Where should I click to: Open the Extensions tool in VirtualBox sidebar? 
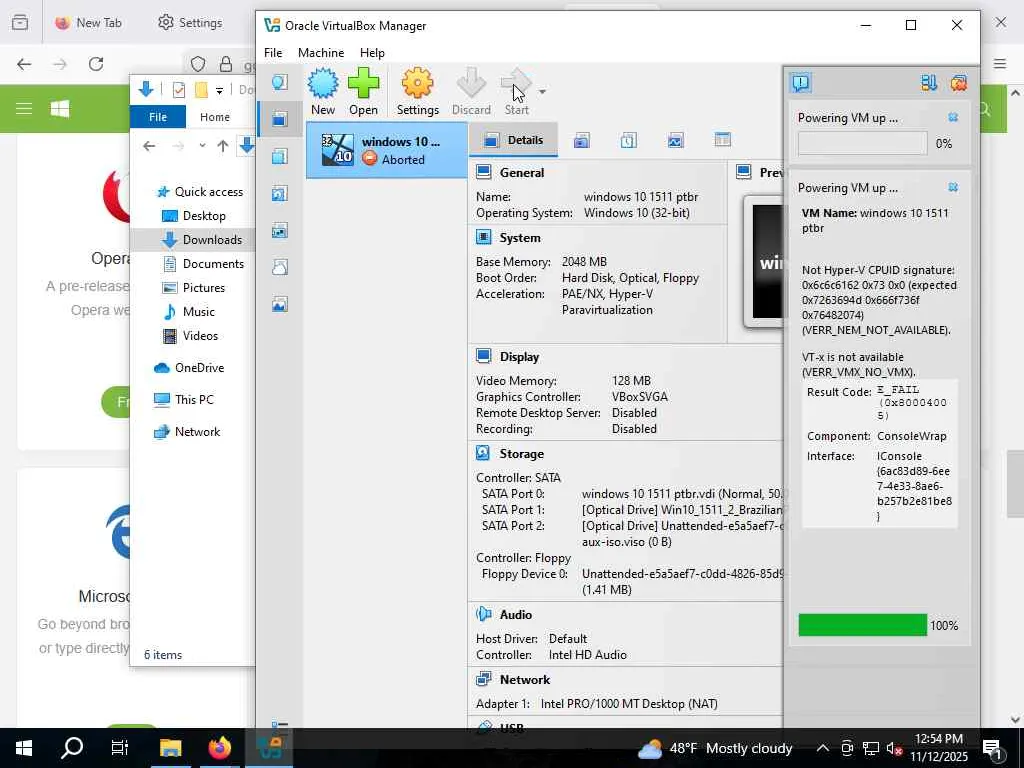[280, 156]
